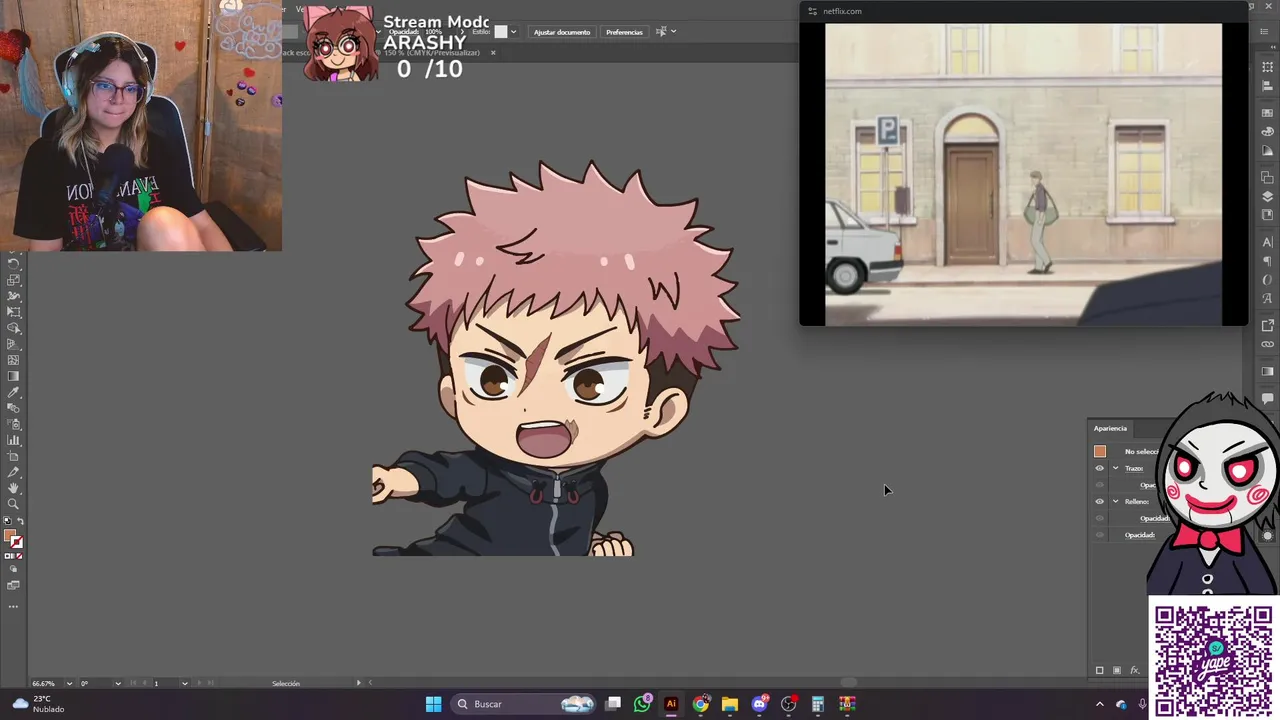Open the Layers panel icon
Viewport: 1280px width, 720px height.
point(1268,196)
